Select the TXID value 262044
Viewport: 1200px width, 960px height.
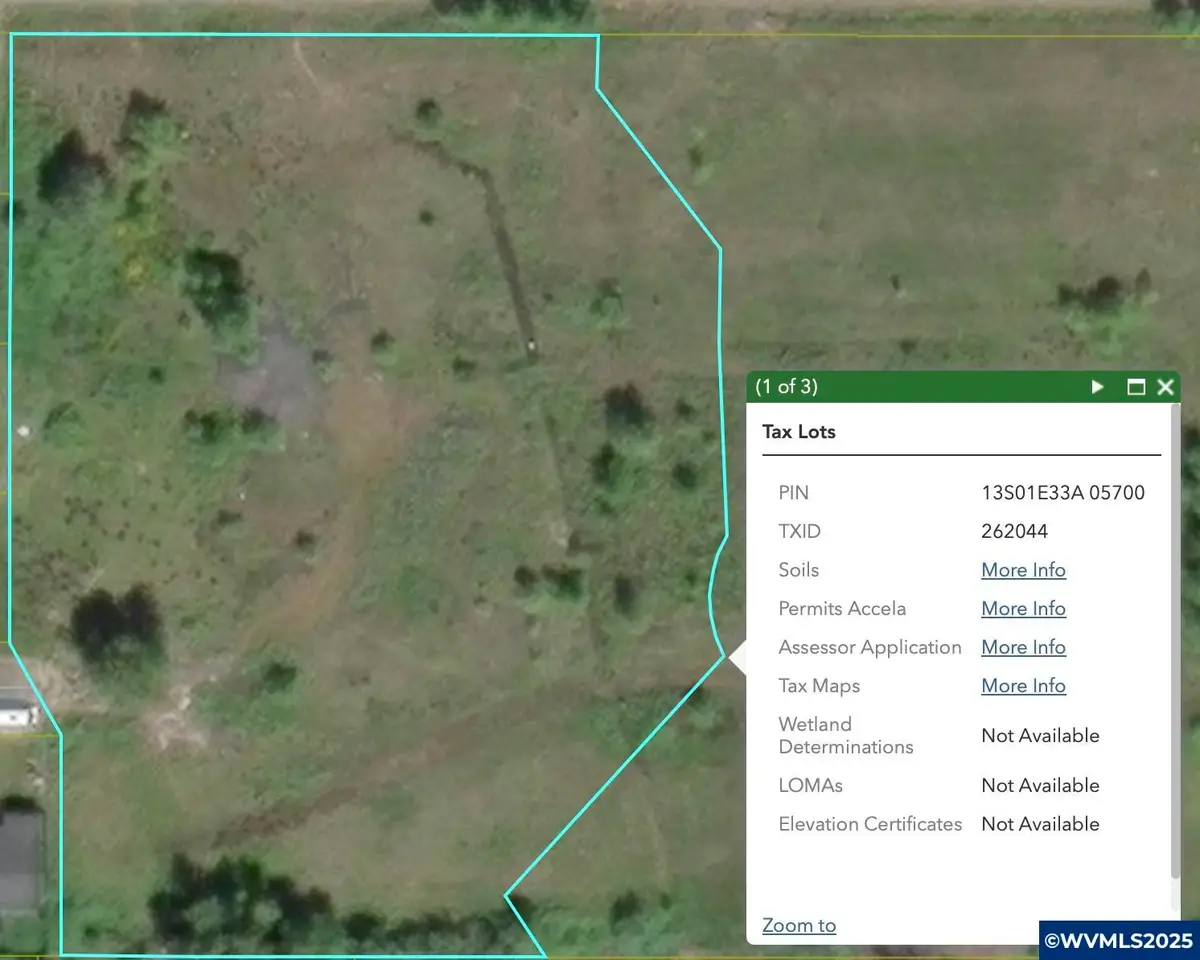click(1015, 532)
